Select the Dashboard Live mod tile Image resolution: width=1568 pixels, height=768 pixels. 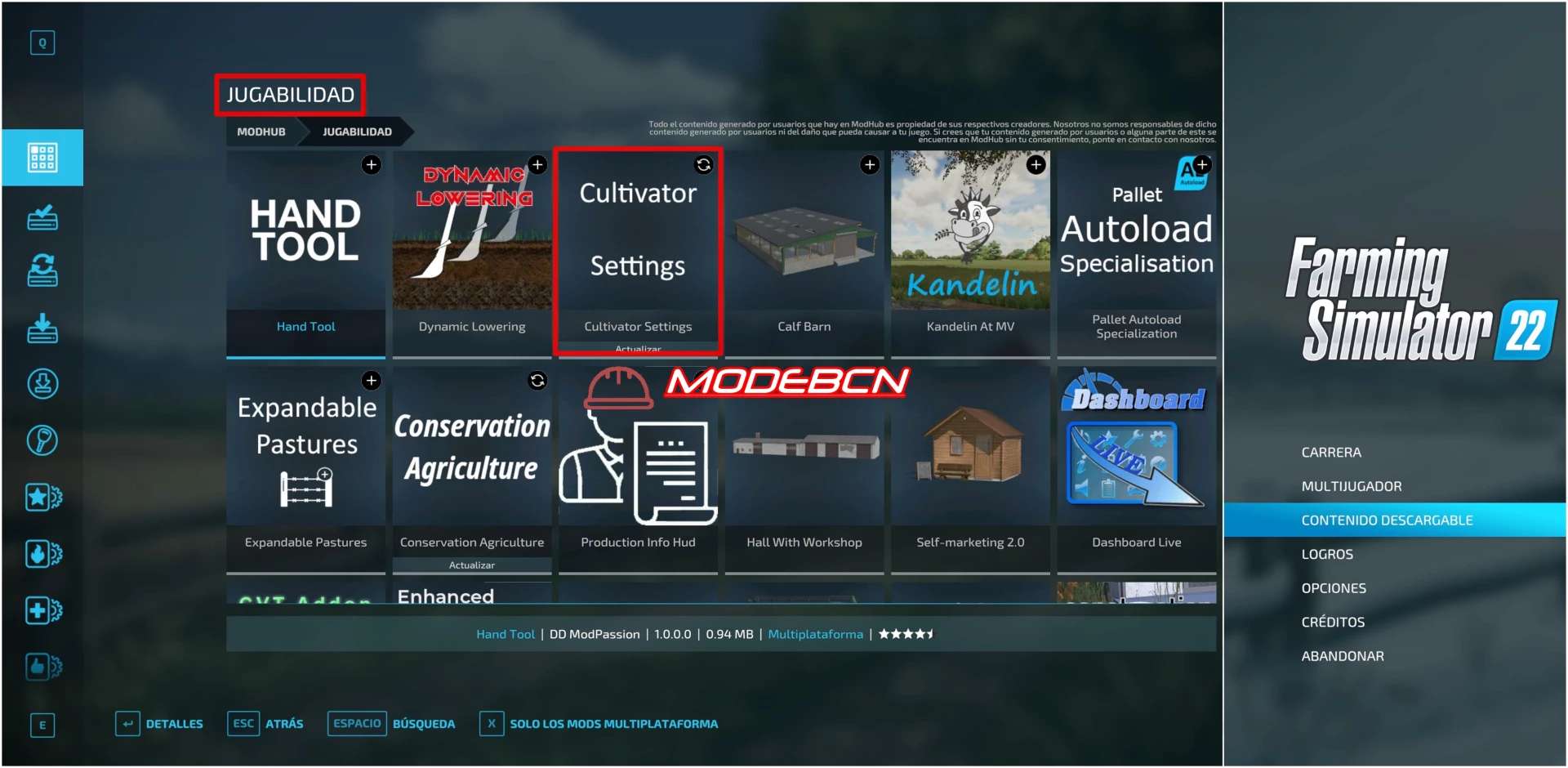click(1136, 470)
